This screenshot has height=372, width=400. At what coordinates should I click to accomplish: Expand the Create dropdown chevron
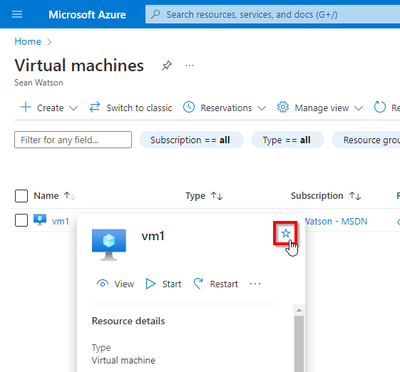(73, 108)
